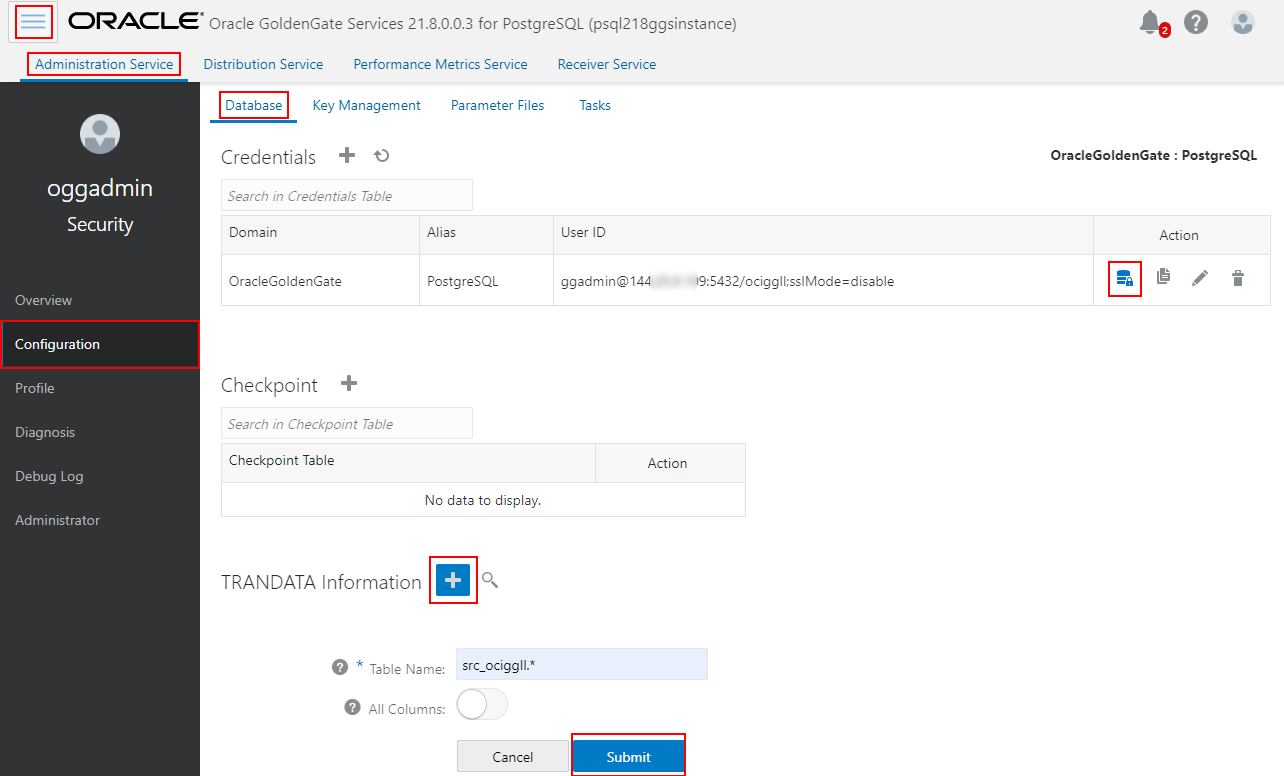1284x776 pixels.
Task: Edit the OracleGoldenGate credential with pencil icon
Action: coord(1200,278)
